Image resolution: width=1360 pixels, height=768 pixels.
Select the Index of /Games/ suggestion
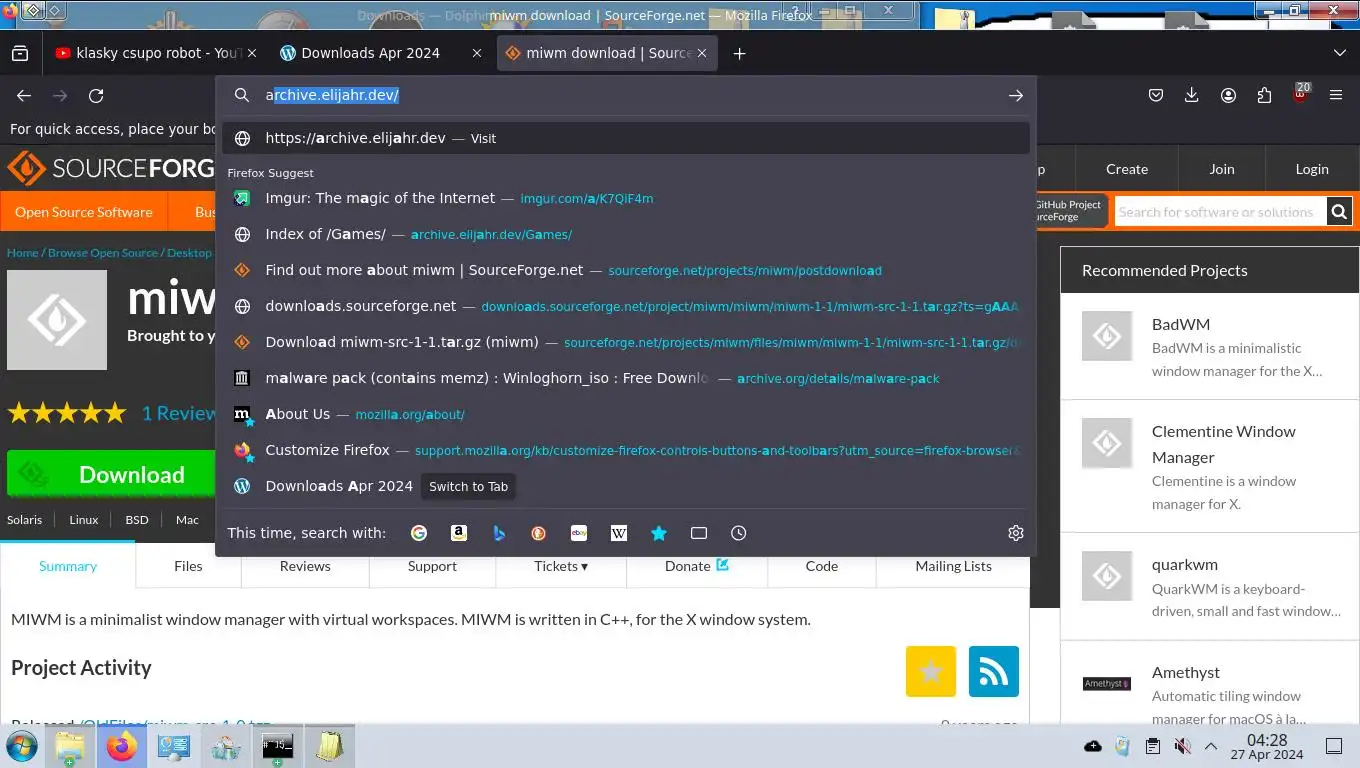[x=626, y=234]
